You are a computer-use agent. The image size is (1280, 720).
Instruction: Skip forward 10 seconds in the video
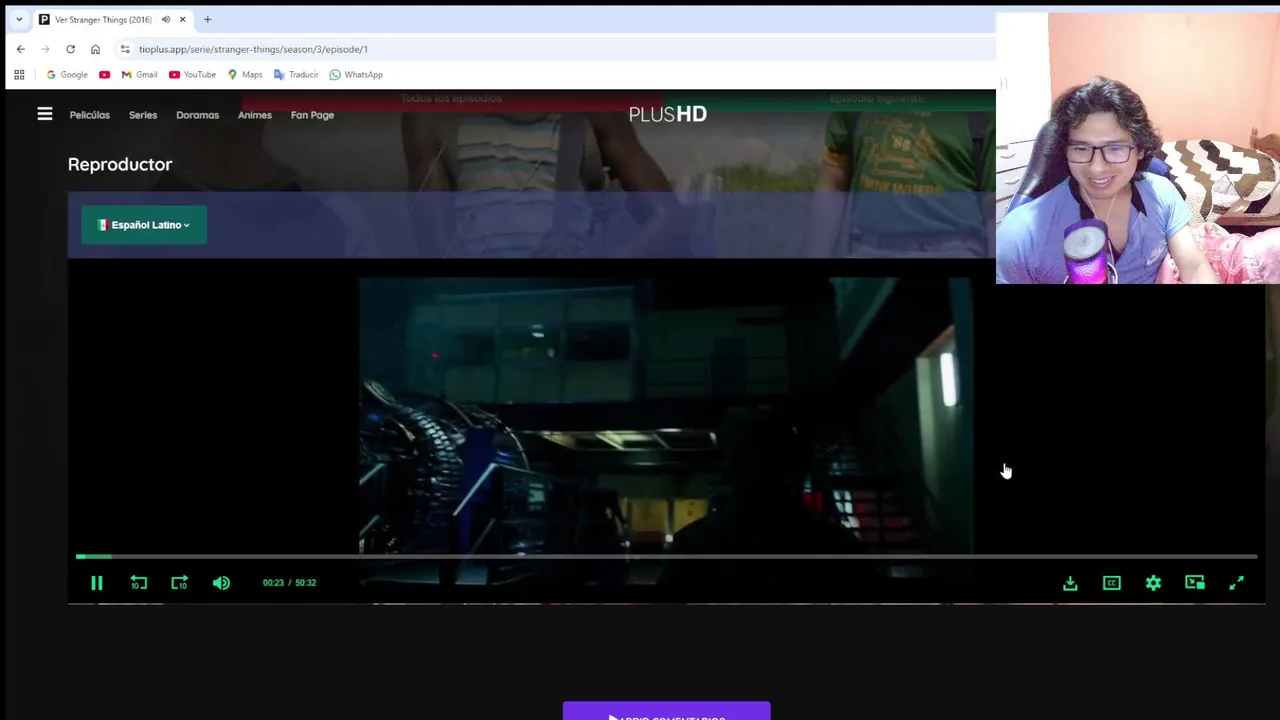click(x=179, y=583)
